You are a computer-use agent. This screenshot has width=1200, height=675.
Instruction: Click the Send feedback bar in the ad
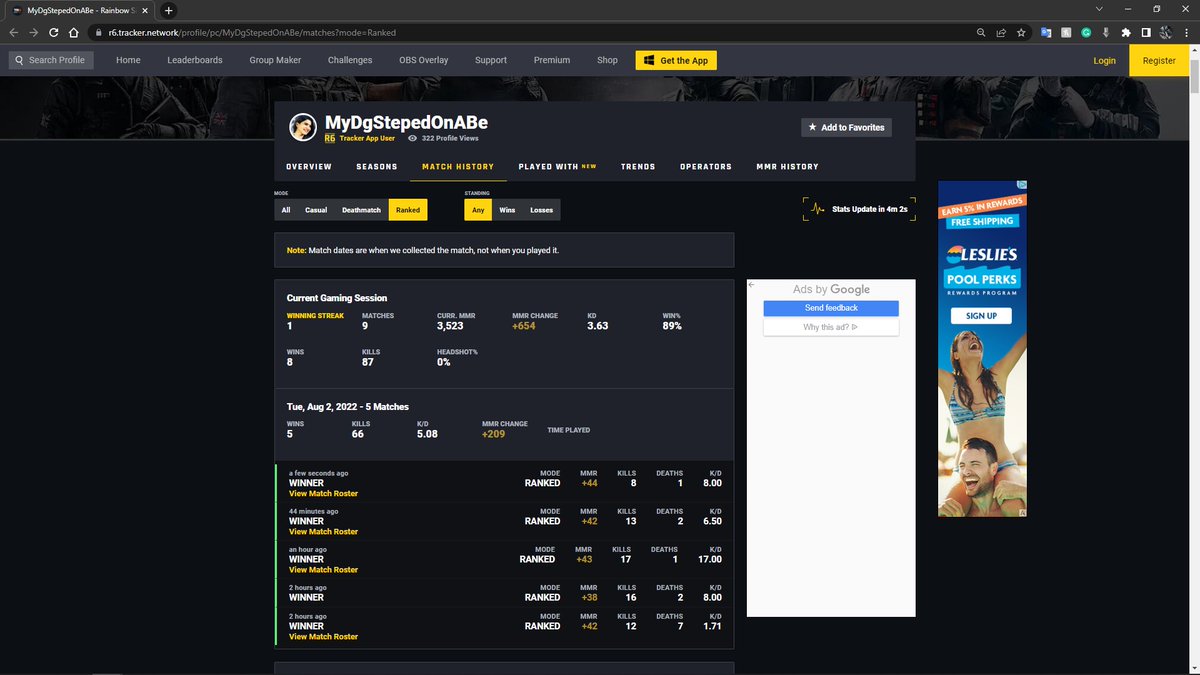coord(830,307)
